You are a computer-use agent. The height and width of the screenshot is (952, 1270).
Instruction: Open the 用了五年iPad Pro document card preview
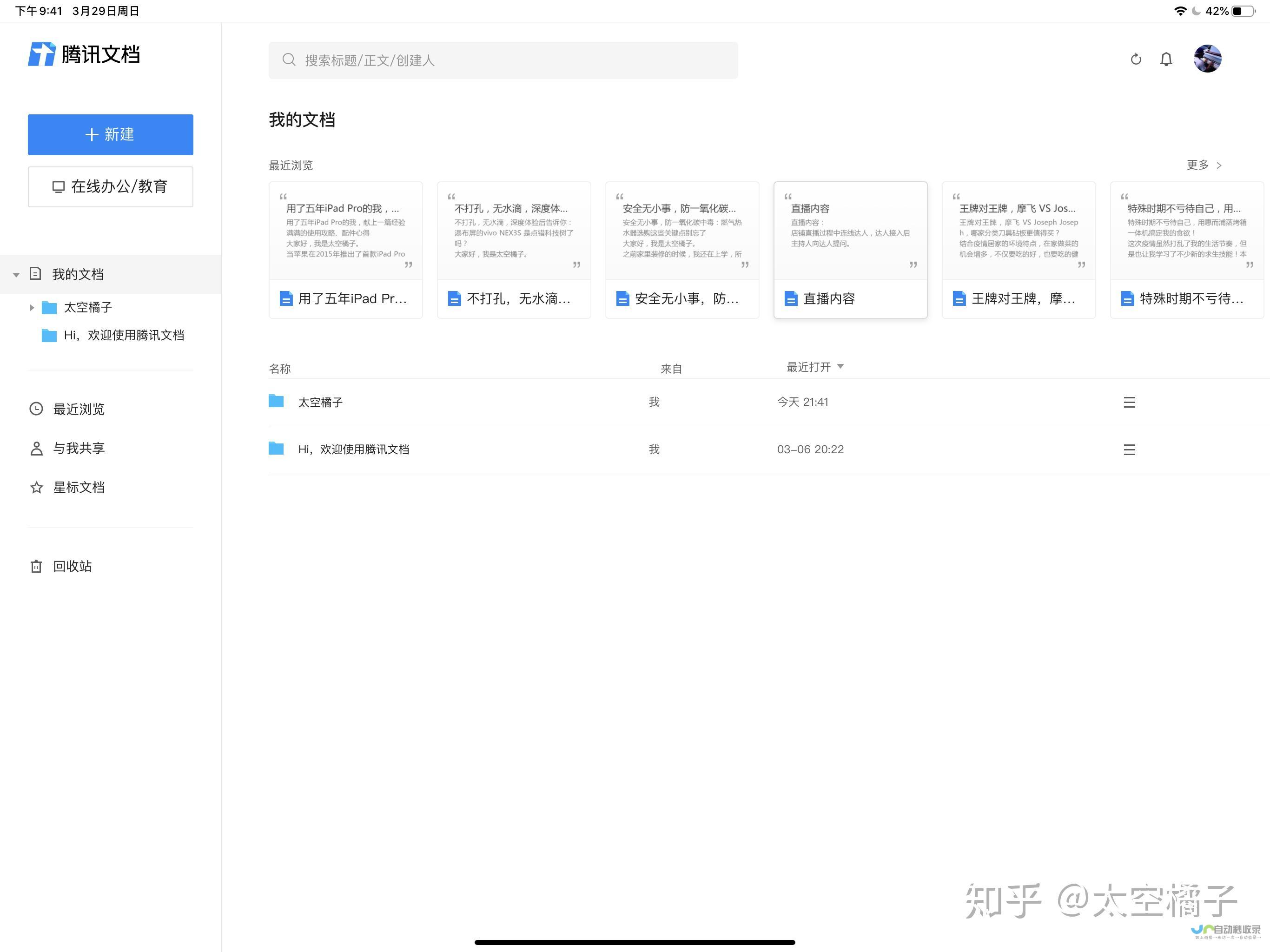point(346,231)
